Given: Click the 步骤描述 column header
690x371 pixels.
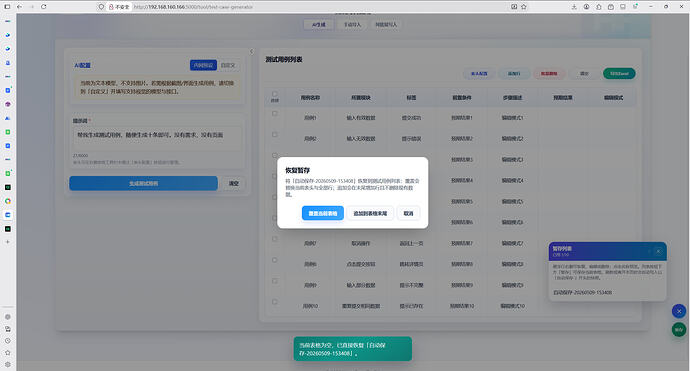Looking at the screenshot, I should [512, 98].
